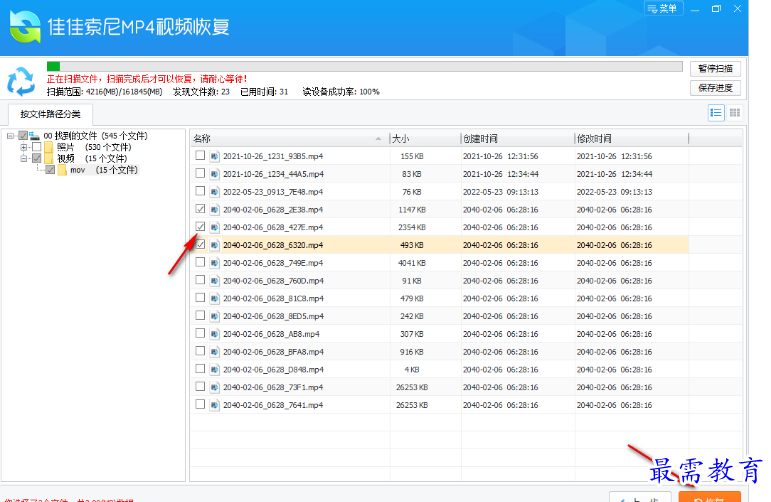Click video file icon of 2040-02-06_0628_427E.mp4
The width and height of the screenshot is (771, 502).
click(214, 227)
